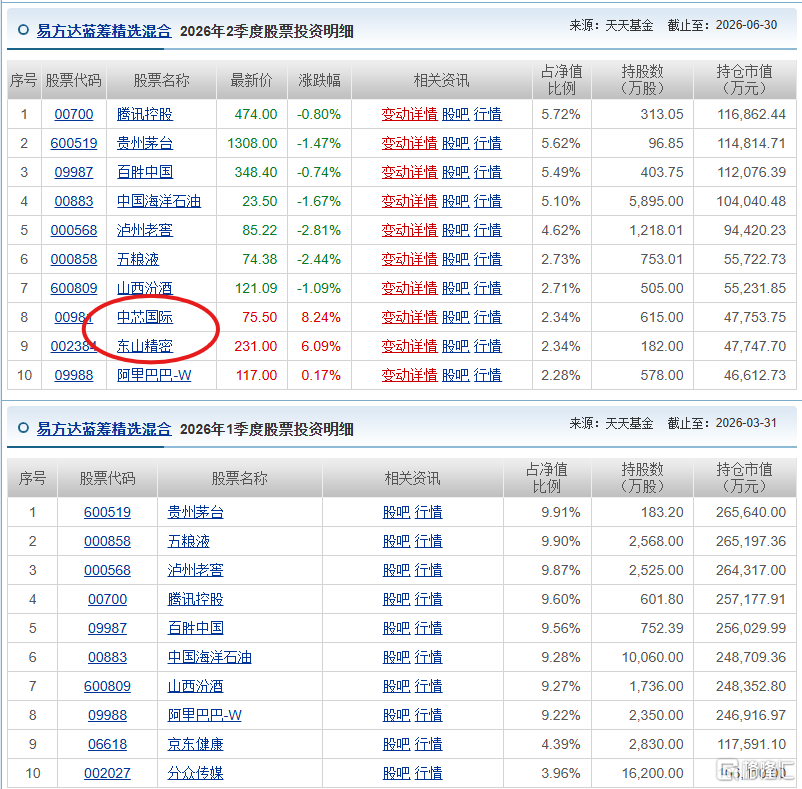
Task: Open 变动详情 for 泸州老窖
Action: coord(409,230)
